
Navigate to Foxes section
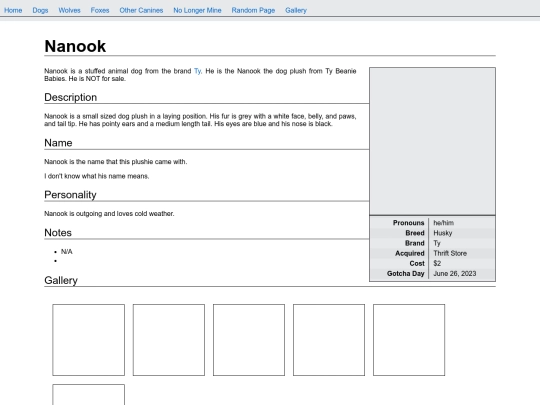100,10
